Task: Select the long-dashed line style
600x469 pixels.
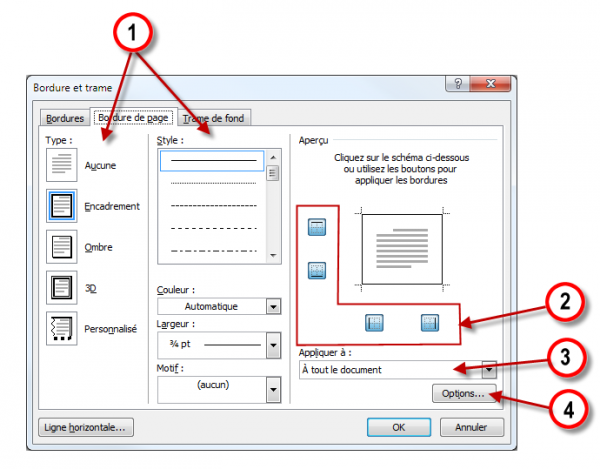Action: pos(214,228)
